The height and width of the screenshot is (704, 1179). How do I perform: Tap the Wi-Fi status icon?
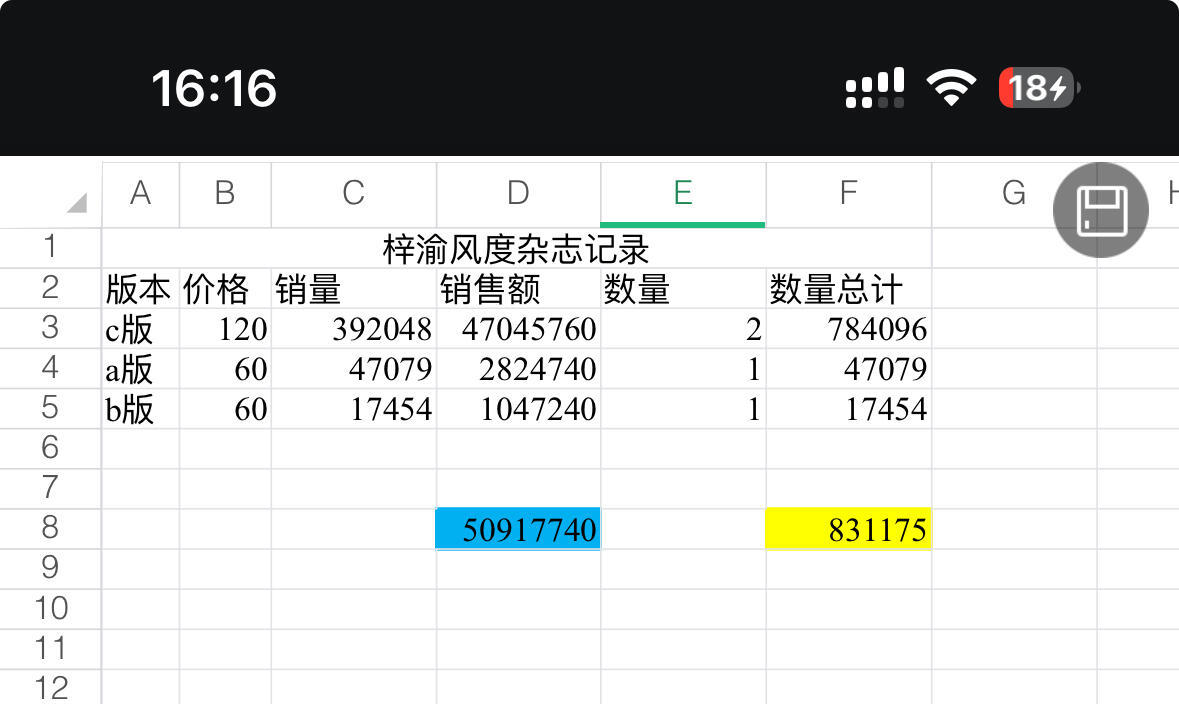(x=951, y=87)
